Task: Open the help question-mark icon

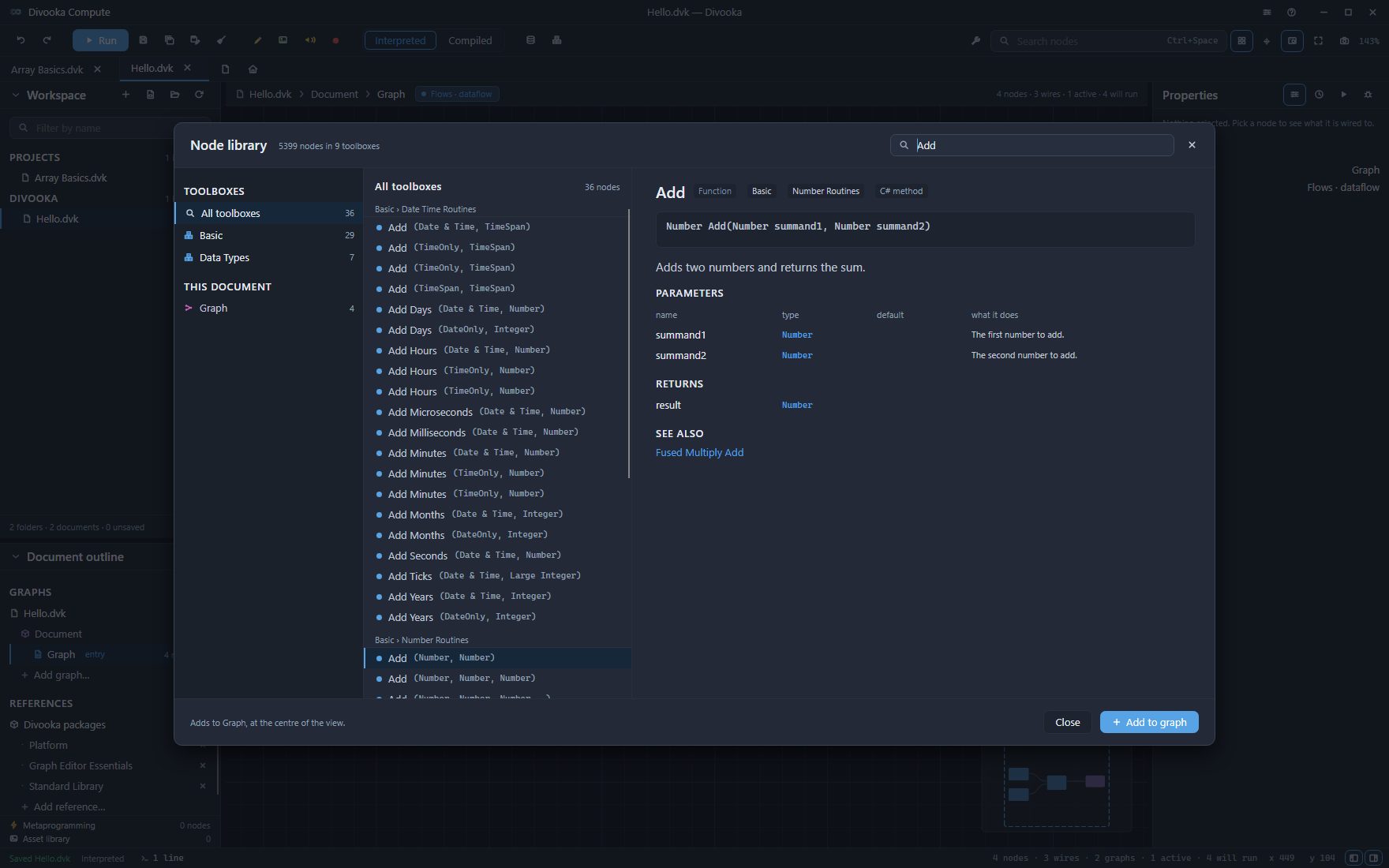Action: coord(1291,12)
